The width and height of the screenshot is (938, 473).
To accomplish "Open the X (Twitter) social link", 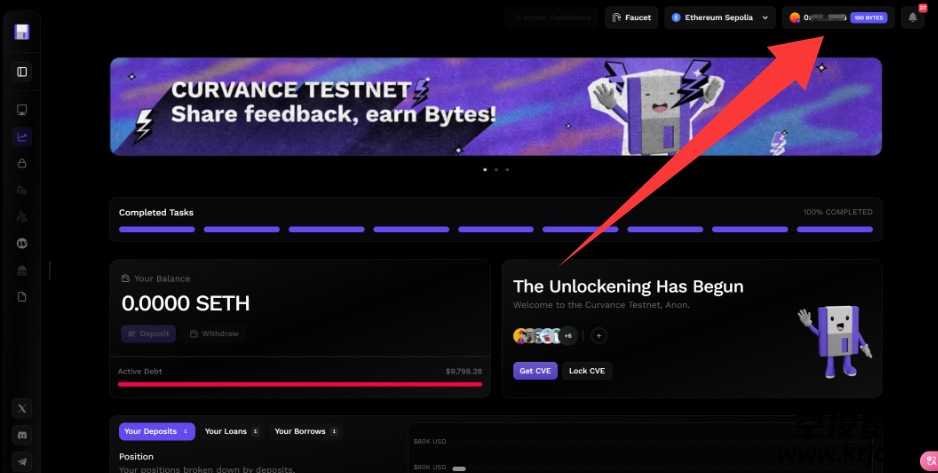I will click(x=22, y=408).
